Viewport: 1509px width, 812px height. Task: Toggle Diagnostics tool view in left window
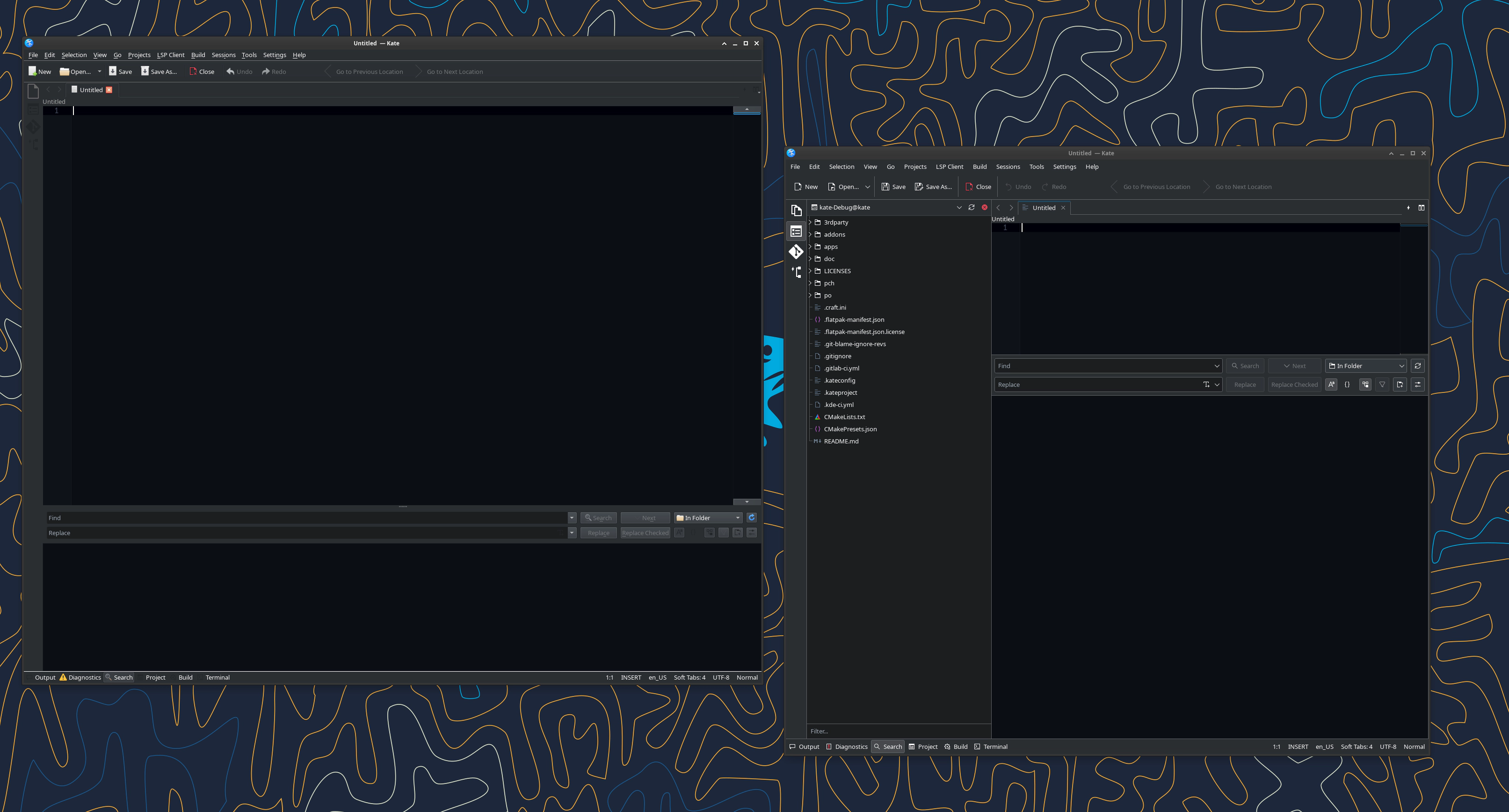click(x=80, y=677)
